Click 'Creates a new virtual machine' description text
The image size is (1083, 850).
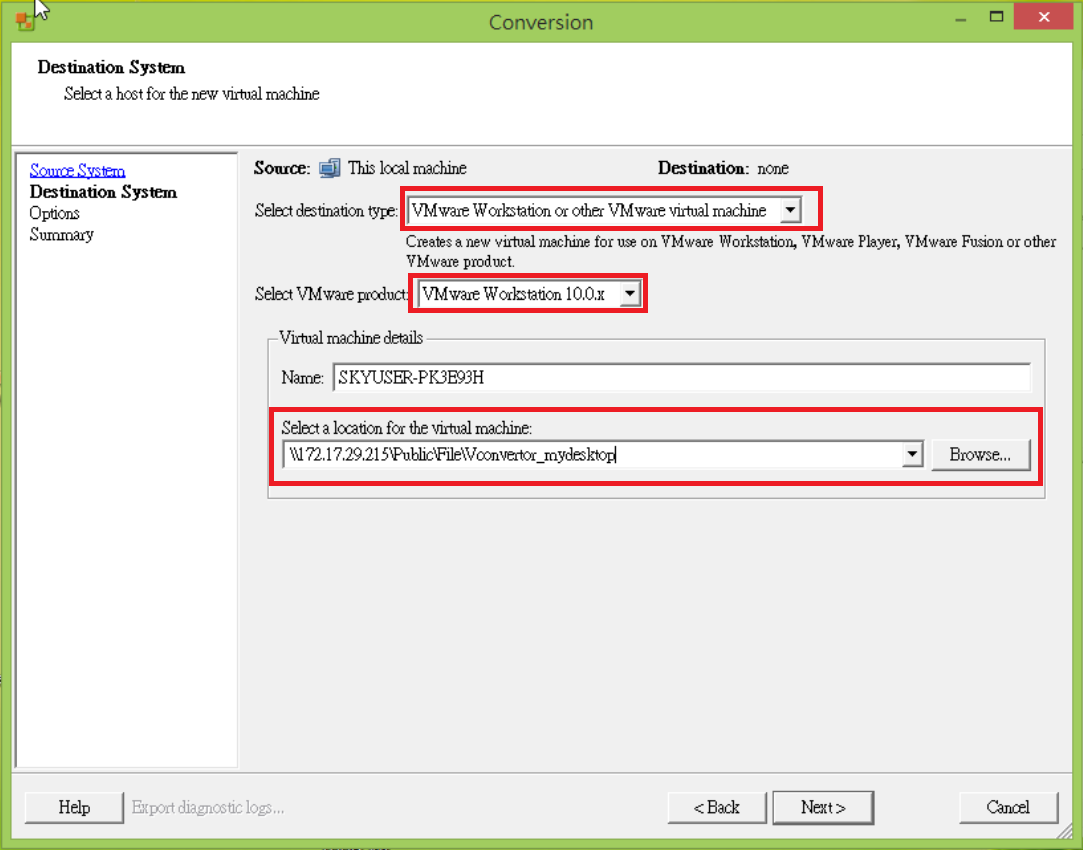point(731,251)
